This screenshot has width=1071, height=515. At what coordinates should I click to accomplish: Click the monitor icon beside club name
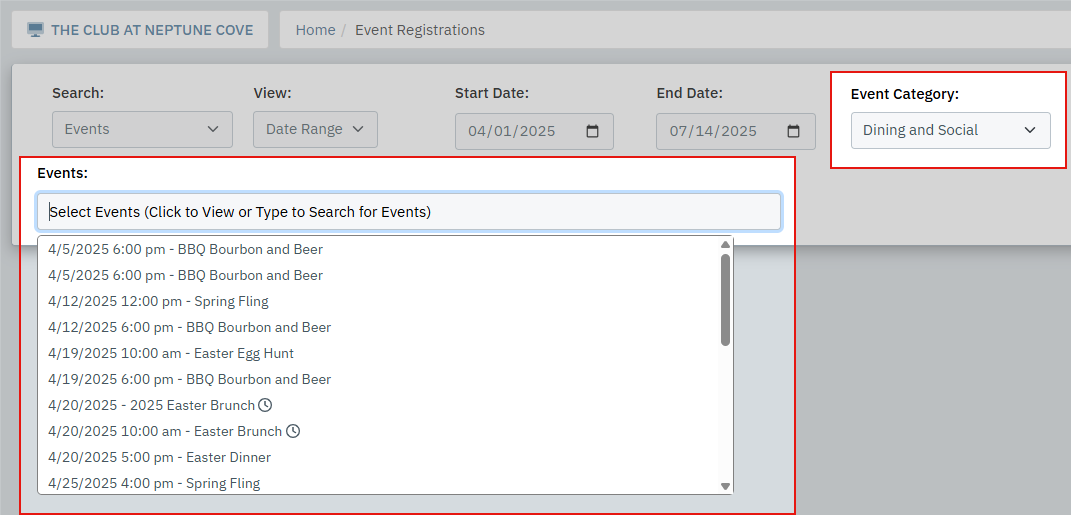click(35, 30)
